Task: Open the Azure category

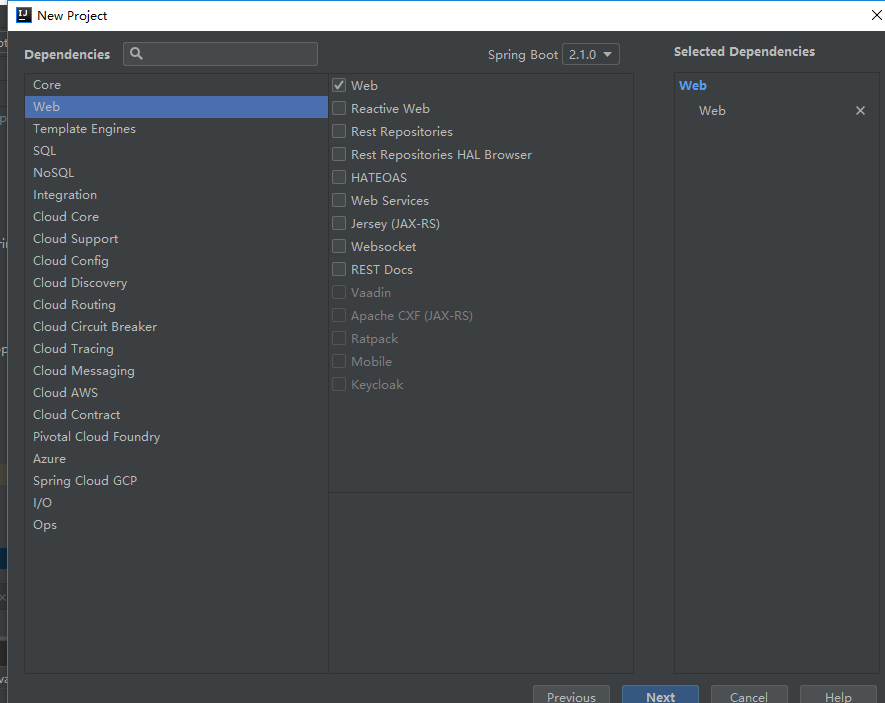Action: 176,459
